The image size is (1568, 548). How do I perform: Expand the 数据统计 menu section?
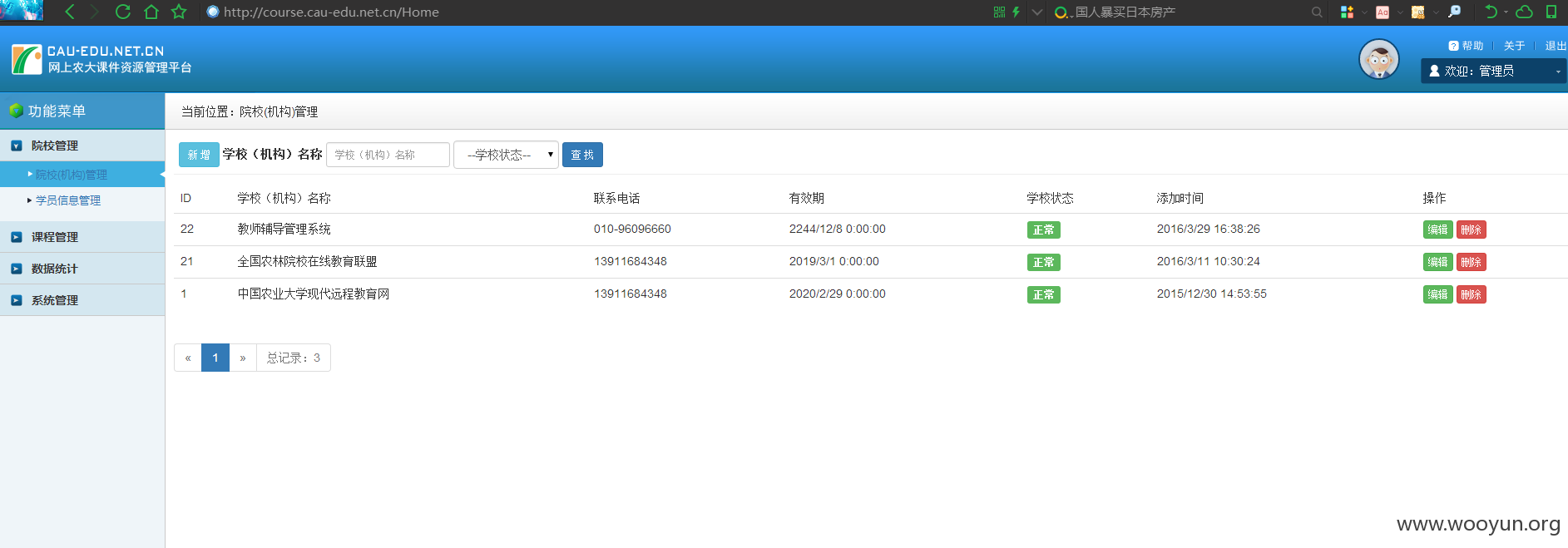click(82, 269)
